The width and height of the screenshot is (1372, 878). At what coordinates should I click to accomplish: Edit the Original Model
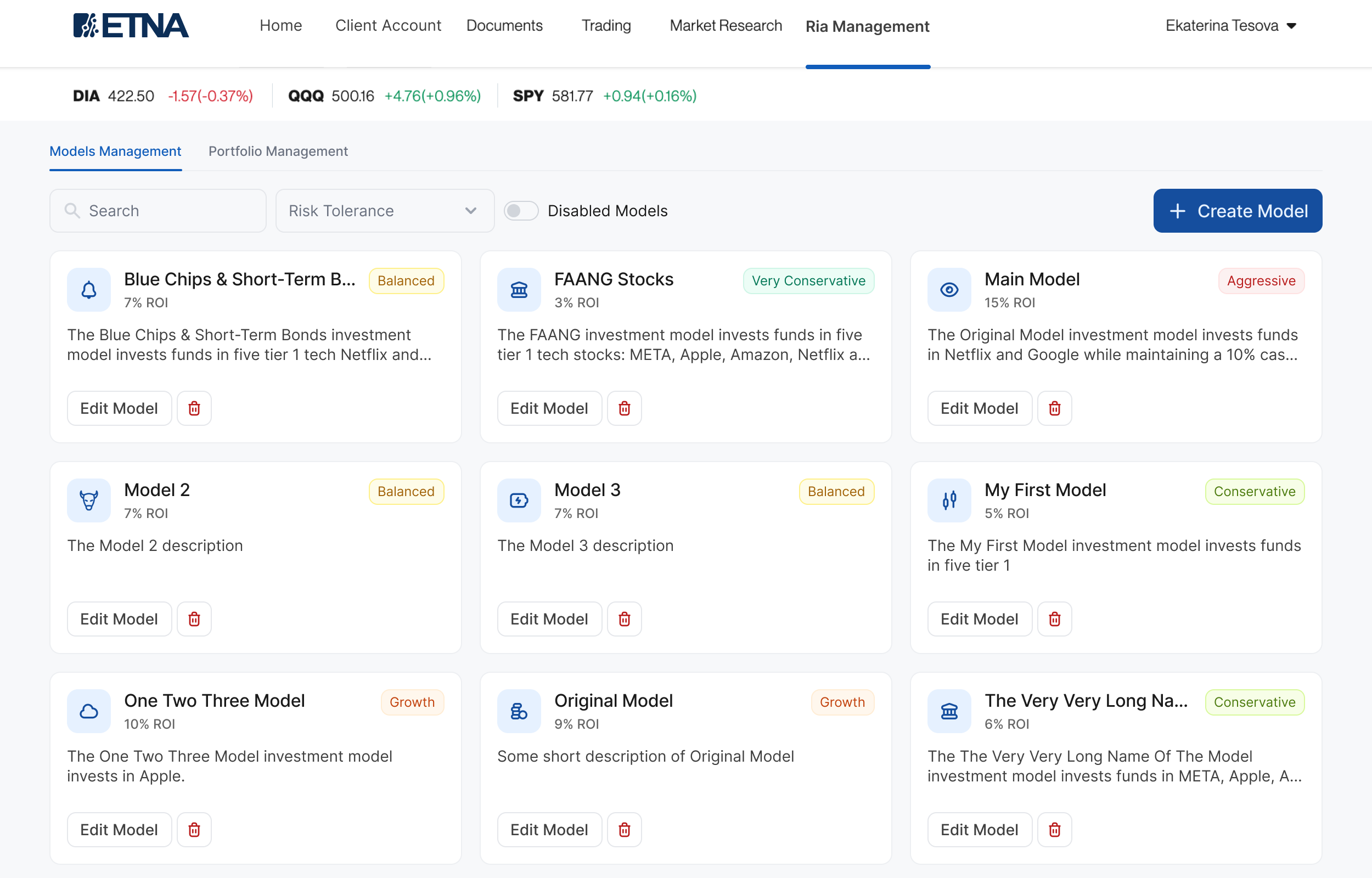[x=549, y=830]
